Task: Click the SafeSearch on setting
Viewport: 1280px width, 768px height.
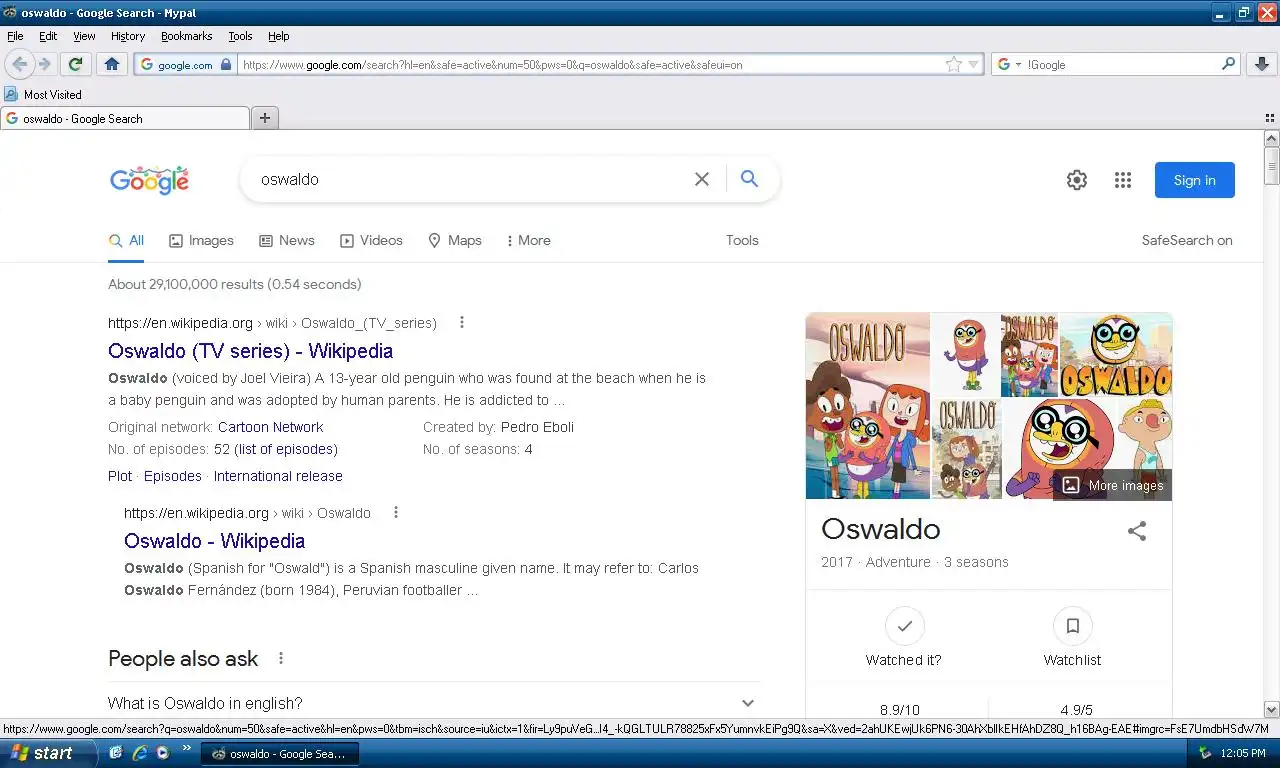Action: (1187, 240)
